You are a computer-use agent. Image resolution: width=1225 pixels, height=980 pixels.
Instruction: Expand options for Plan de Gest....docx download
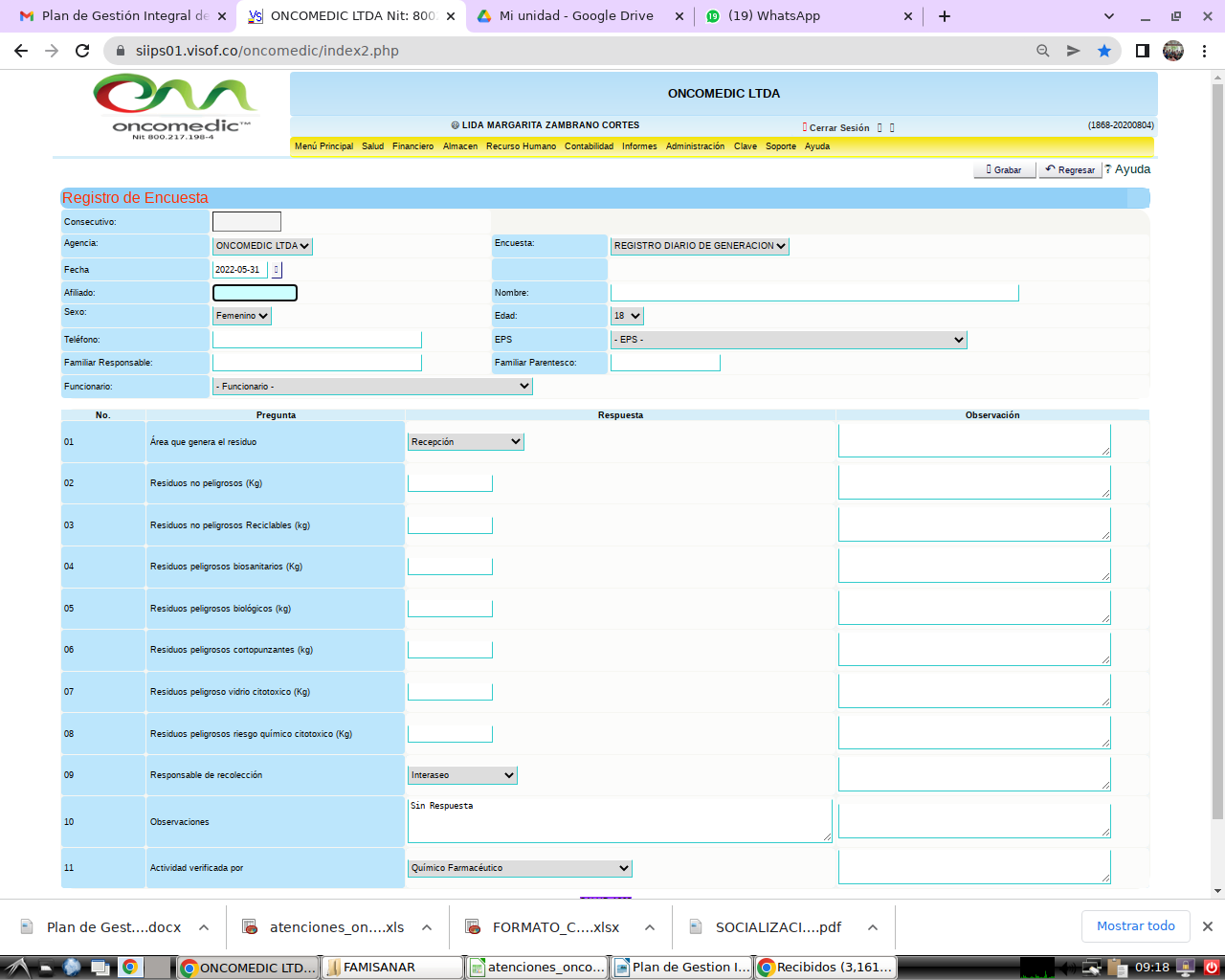(x=204, y=927)
